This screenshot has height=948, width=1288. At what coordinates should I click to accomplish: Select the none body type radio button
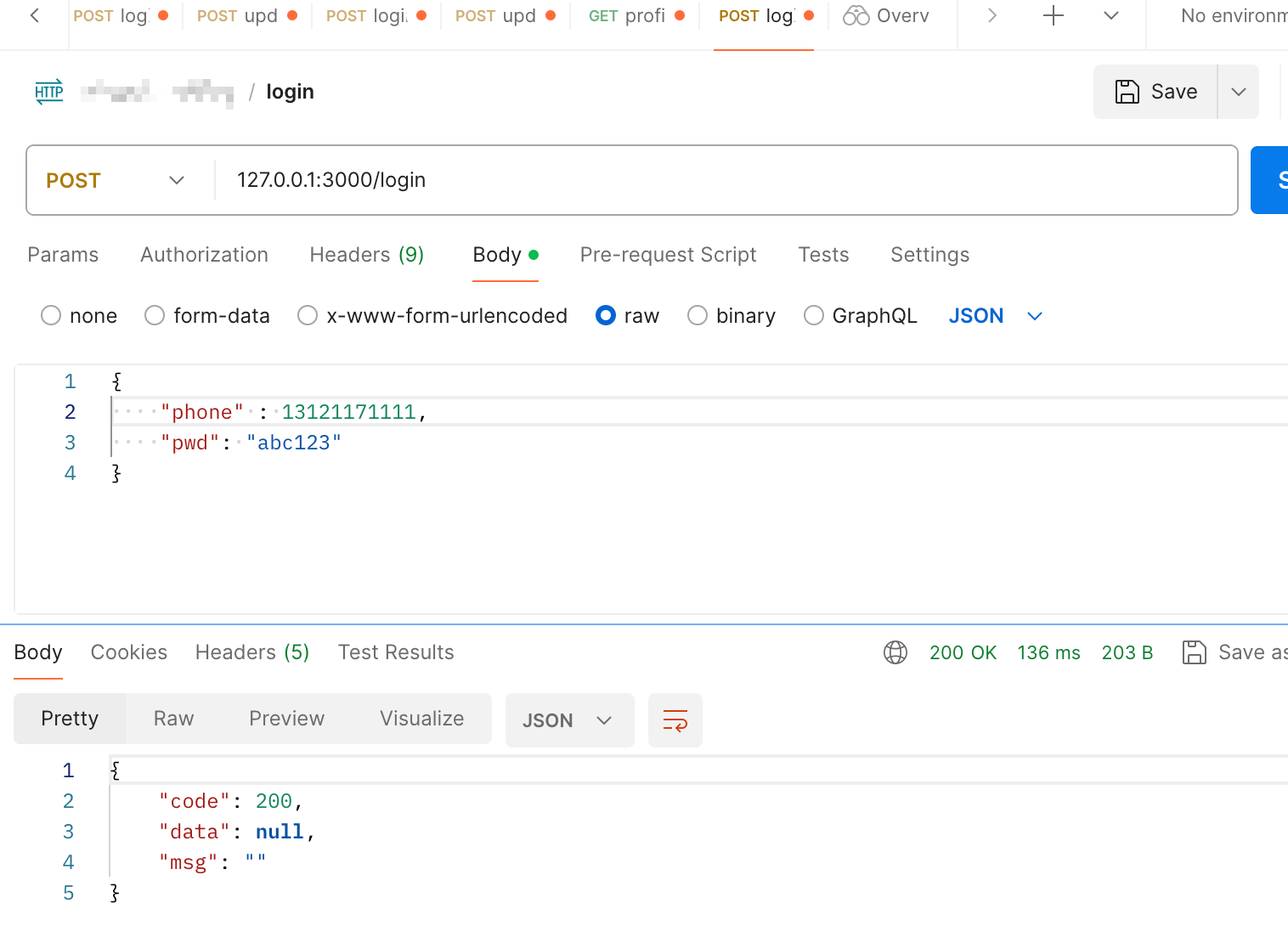click(51, 316)
